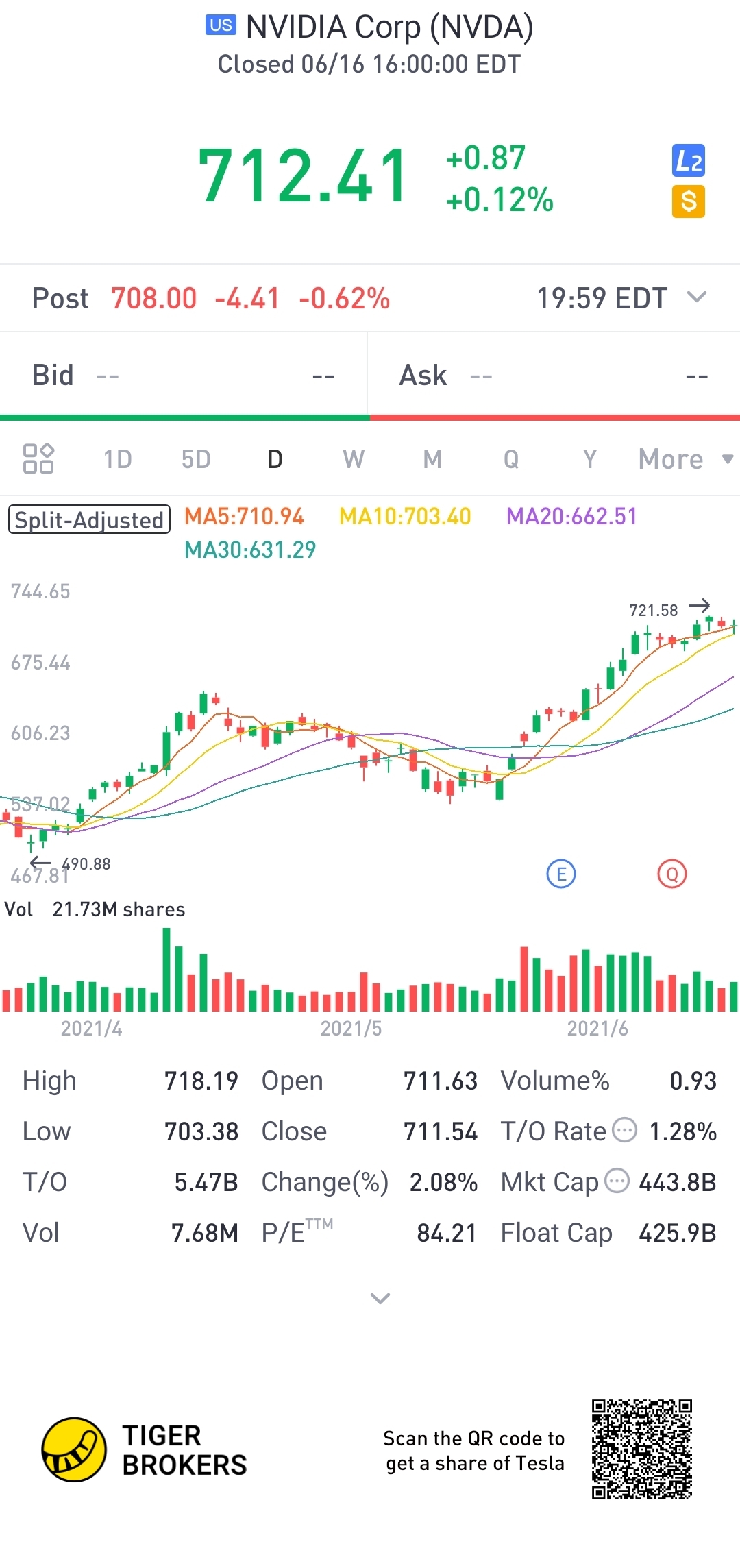Screen dimensions: 740x1568
Task: Tap the QR code image
Action: point(642,1449)
